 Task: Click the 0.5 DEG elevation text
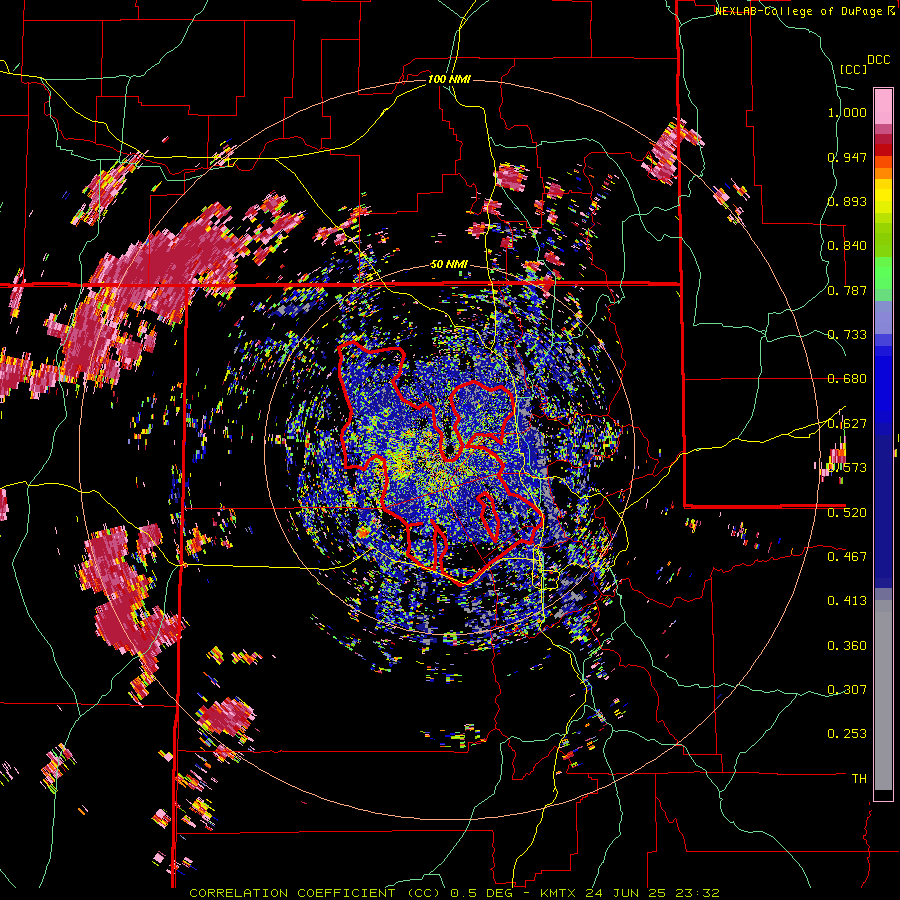[480, 893]
